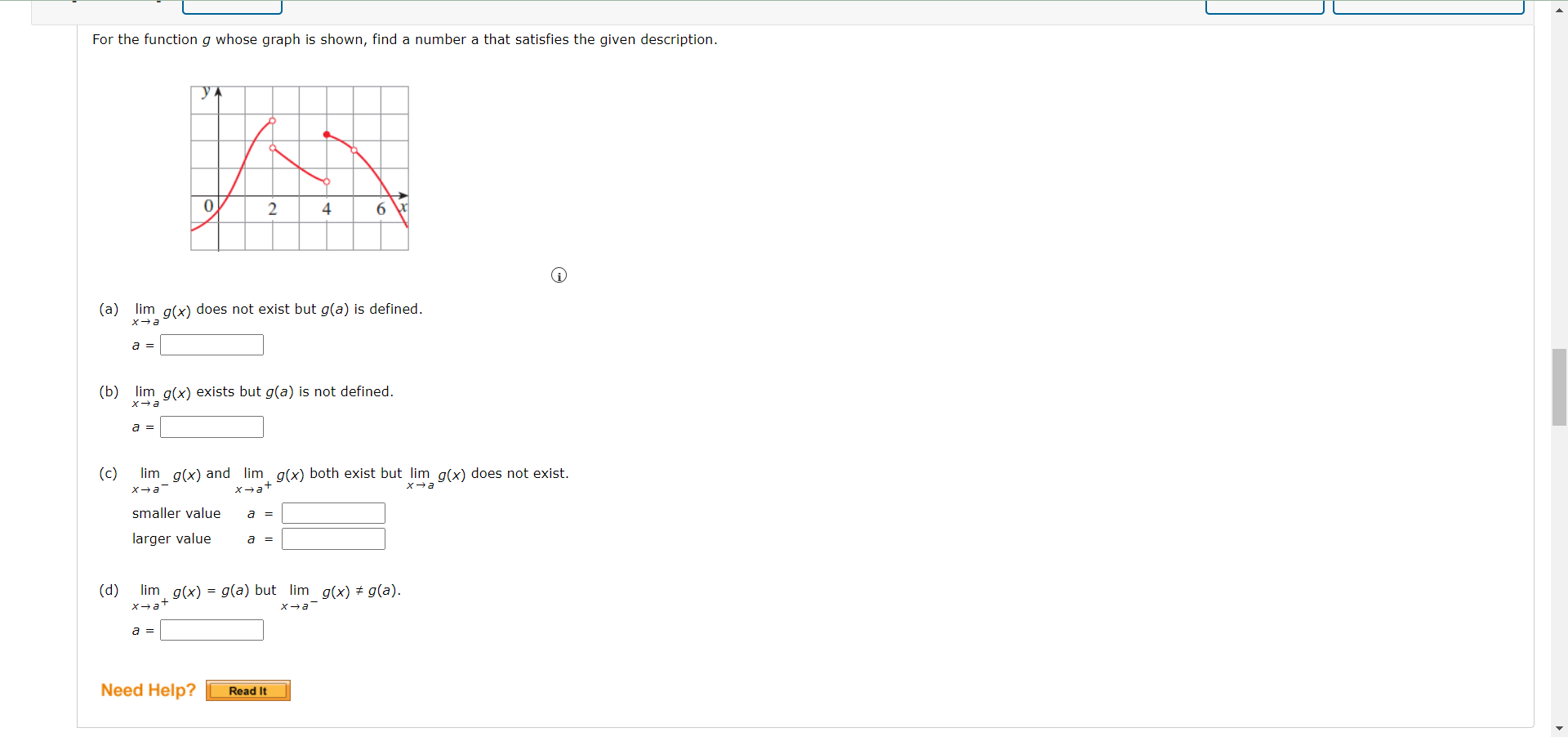Click the y-axis label on the graph
Viewport: 1568px width, 737px height.
coord(207,92)
